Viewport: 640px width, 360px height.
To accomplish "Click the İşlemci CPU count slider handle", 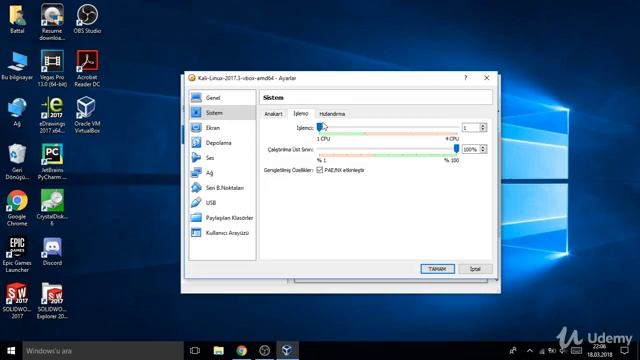I will (x=320, y=127).
